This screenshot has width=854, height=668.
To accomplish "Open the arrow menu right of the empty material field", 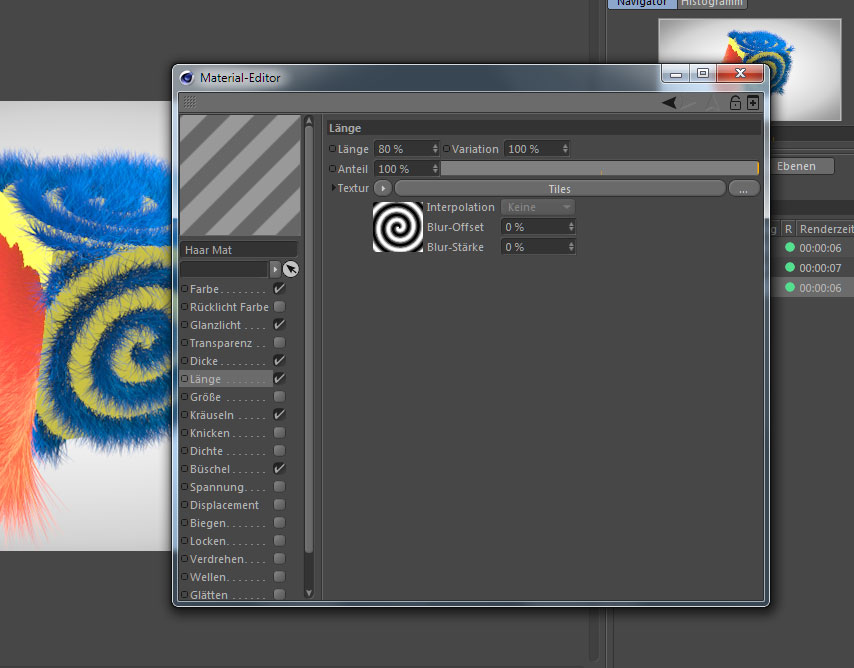I will click(x=275, y=269).
